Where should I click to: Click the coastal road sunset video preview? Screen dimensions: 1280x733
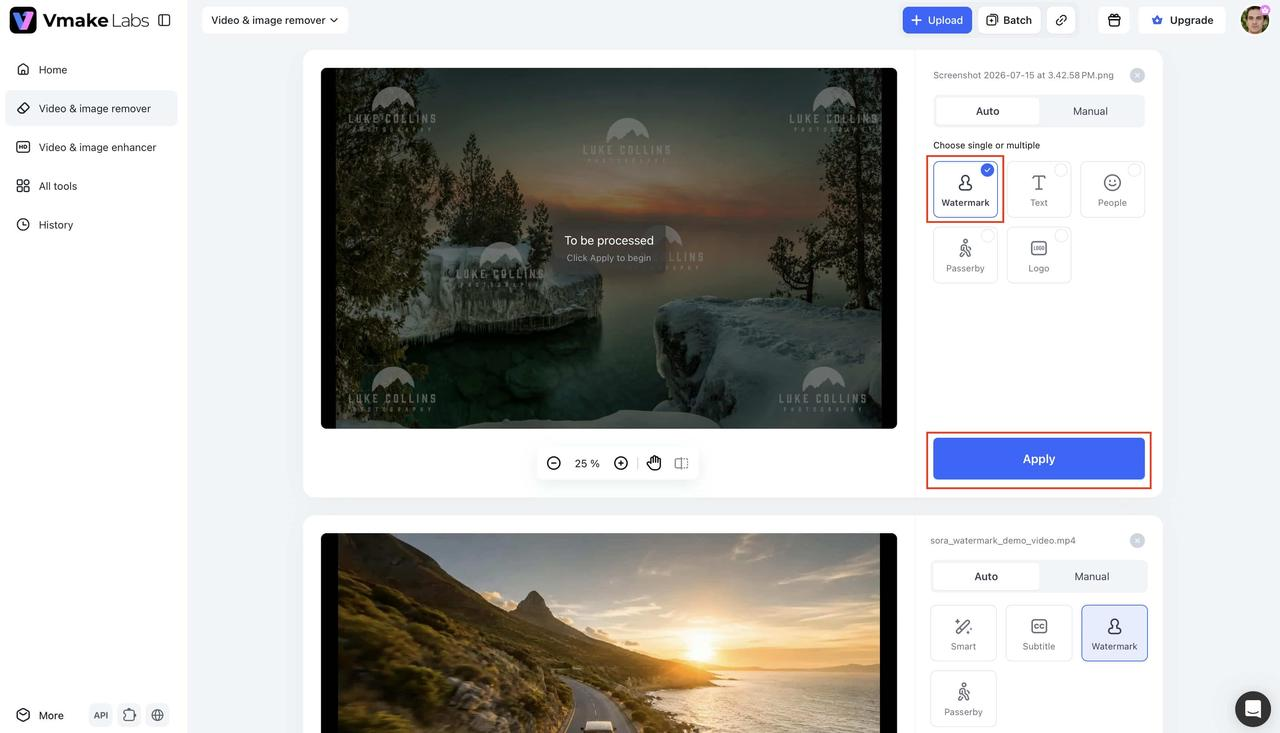click(x=609, y=633)
